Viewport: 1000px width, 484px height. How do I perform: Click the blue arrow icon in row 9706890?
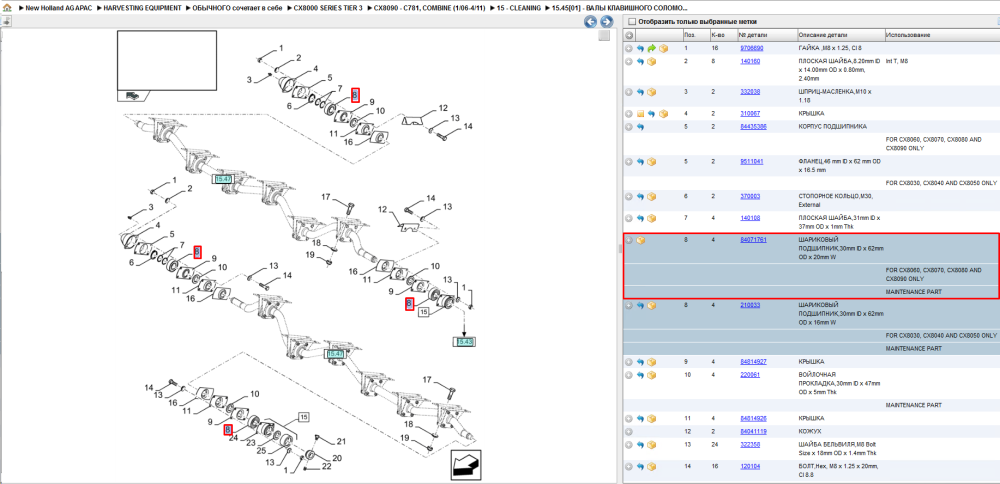click(640, 48)
